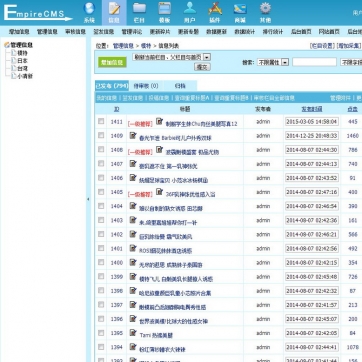Tick the checkbox for row ID 1397
The width and height of the screenshot is (362, 362).
[101, 305]
